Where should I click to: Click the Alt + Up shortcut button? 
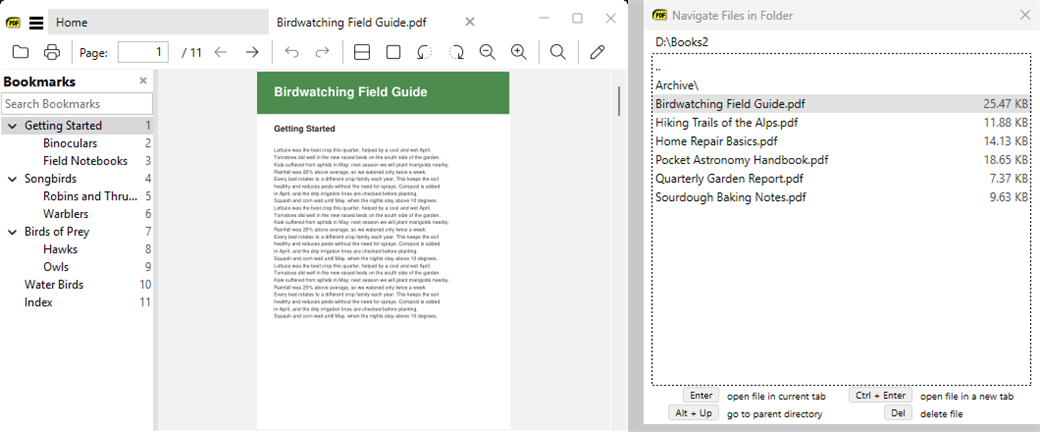coord(693,413)
